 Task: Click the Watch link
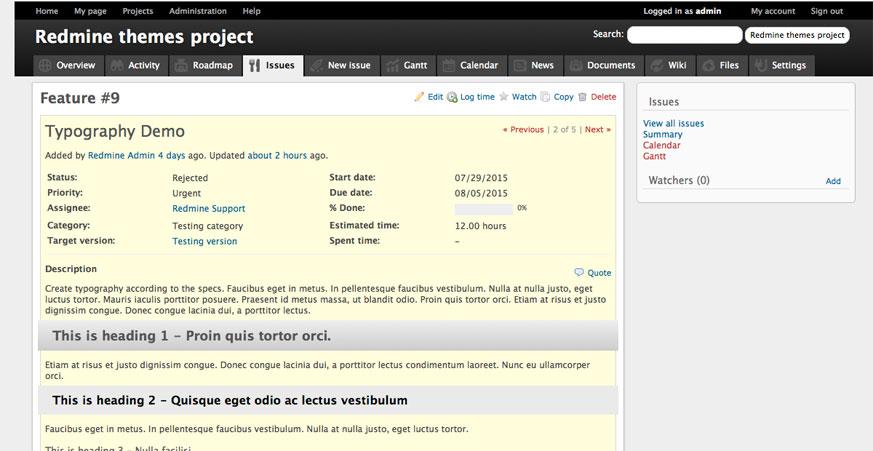click(524, 97)
